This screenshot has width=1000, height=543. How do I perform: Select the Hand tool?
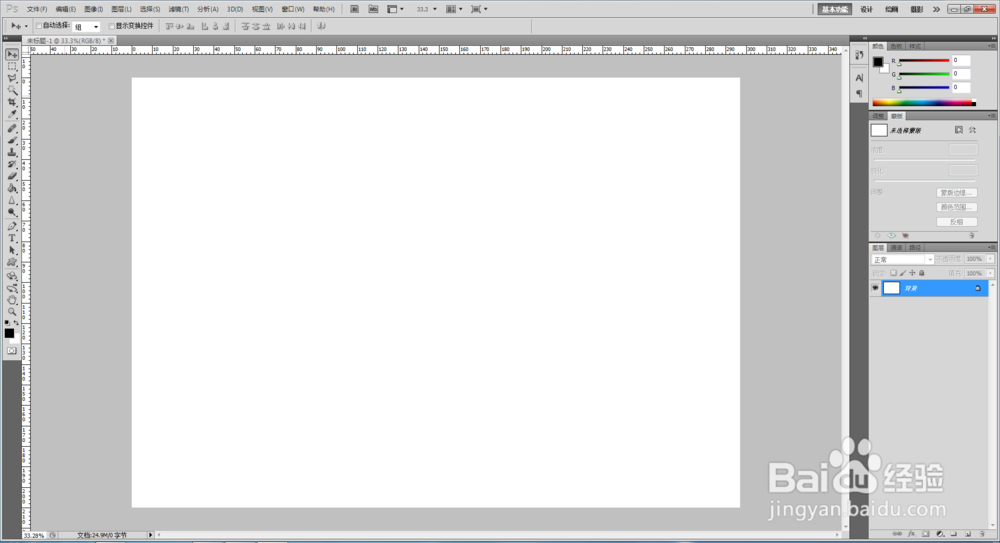pyautogui.click(x=11, y=300)
